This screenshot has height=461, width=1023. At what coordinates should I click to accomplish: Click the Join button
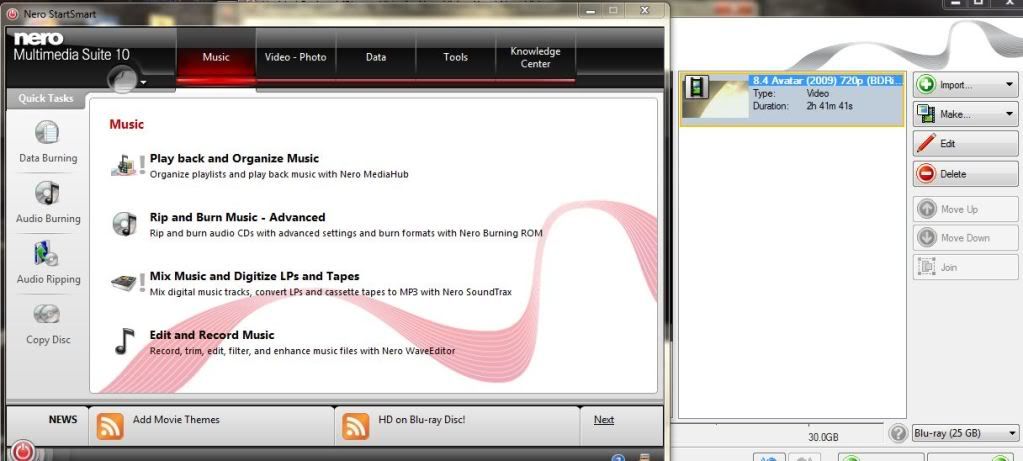(x=965, y=267)
